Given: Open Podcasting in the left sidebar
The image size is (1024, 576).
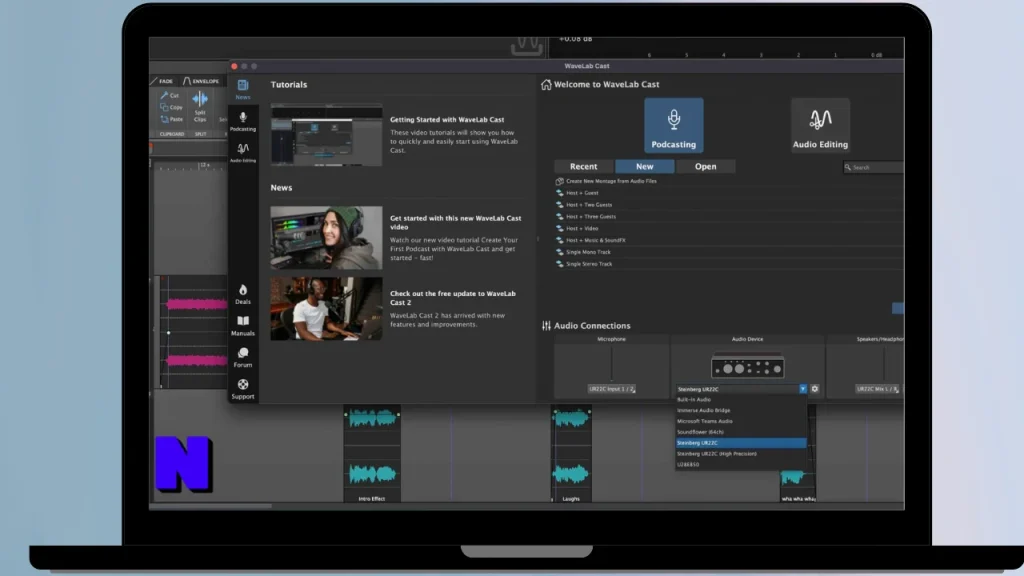Looking at the screenshot, I should 243,121.
